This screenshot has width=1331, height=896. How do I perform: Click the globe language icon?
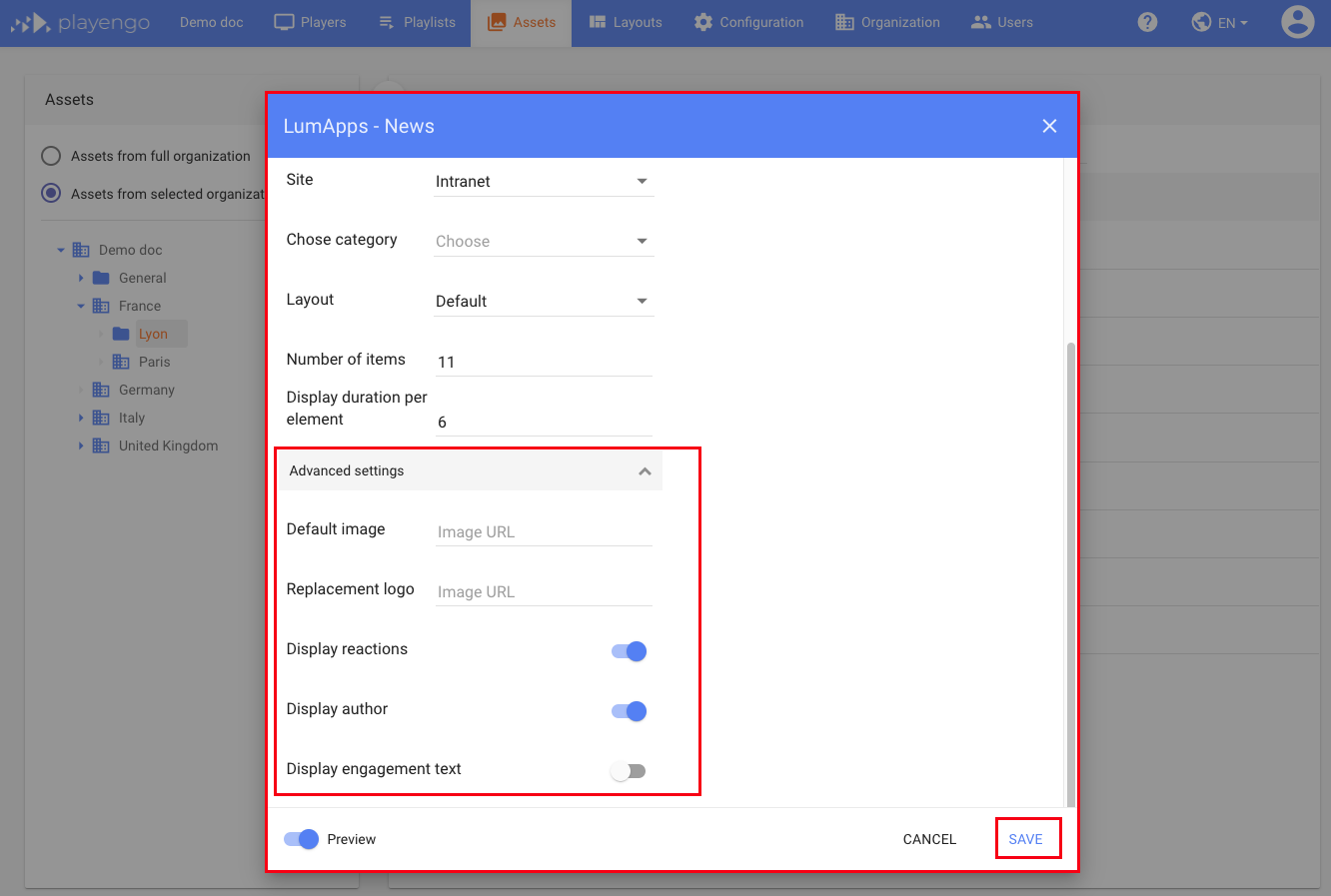[1201, 22]
